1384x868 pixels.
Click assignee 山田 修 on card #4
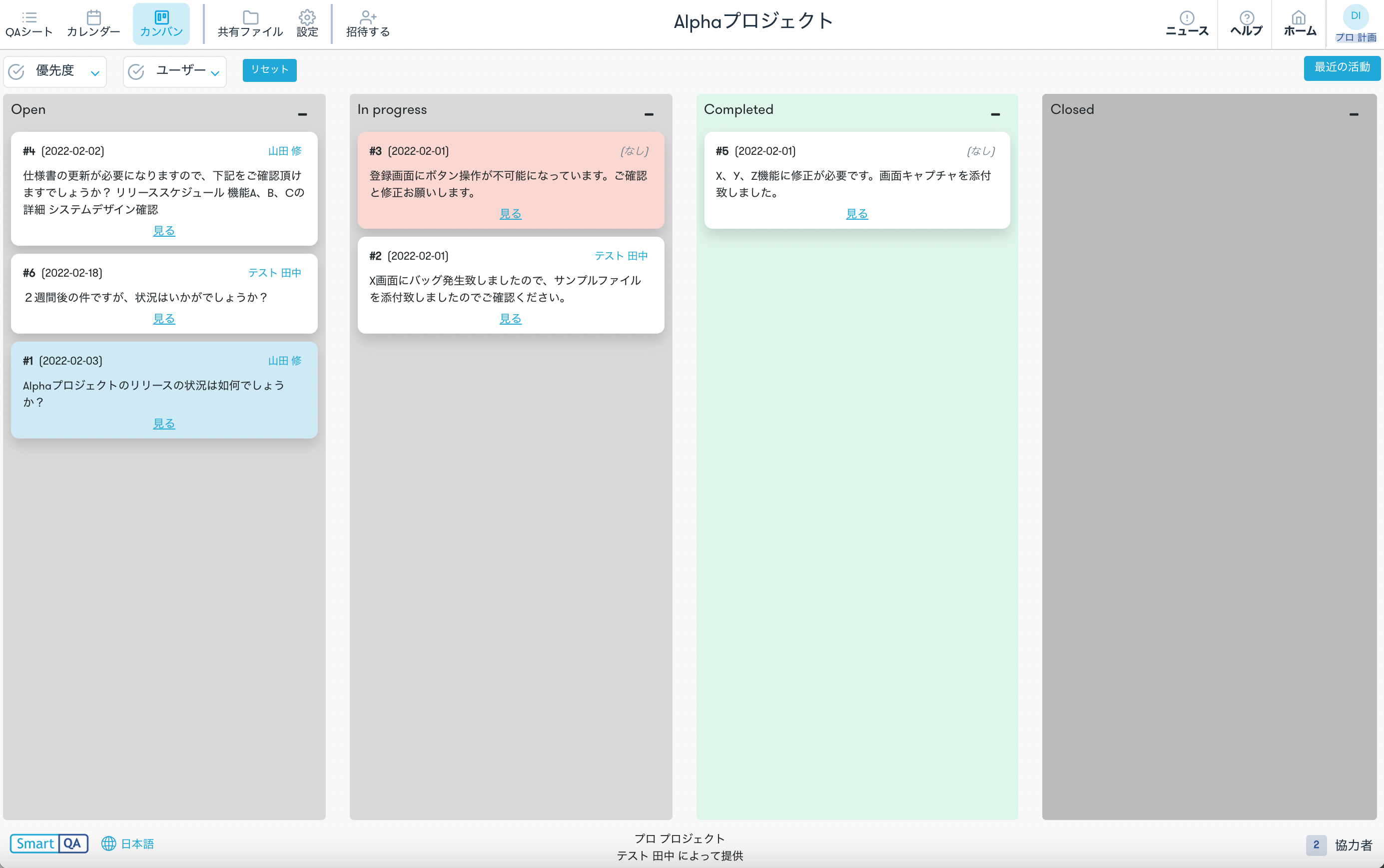click(x=285, y=151)
